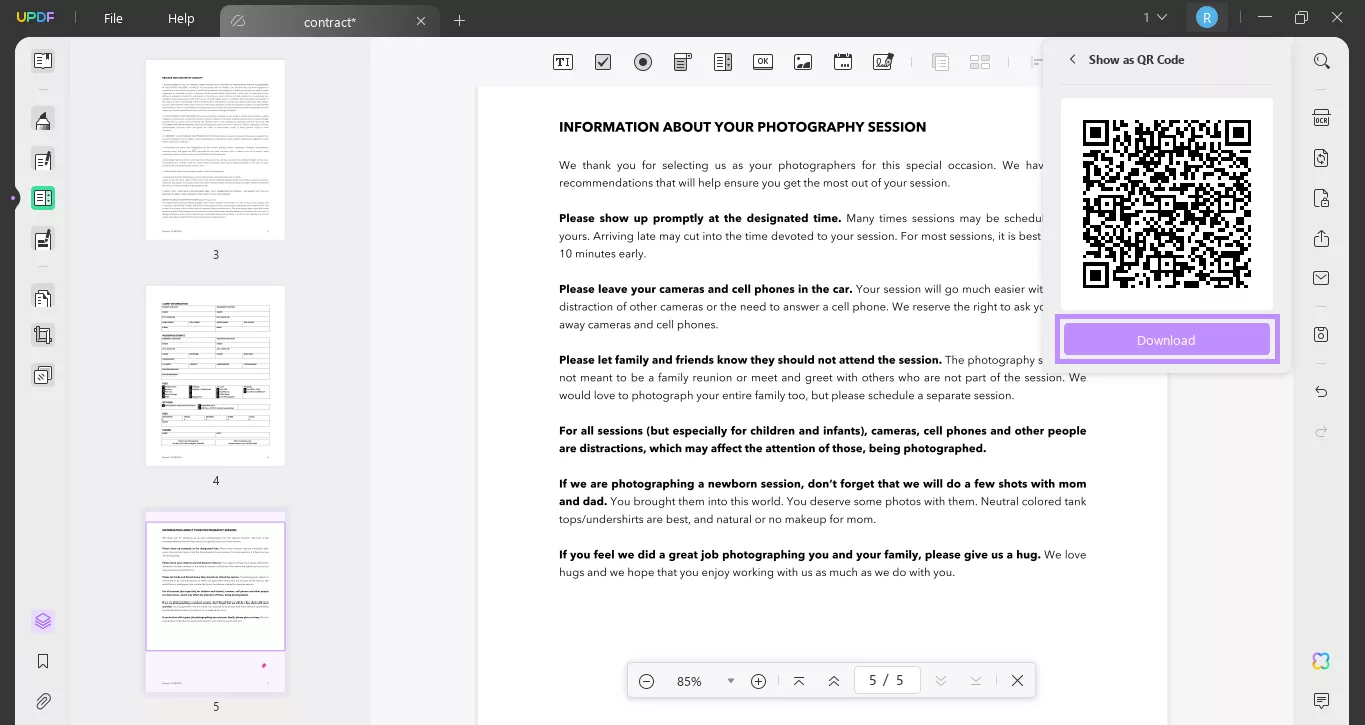Open the Attachments paperclip panel
The image size is (1365, 725).
coord(42,701)
